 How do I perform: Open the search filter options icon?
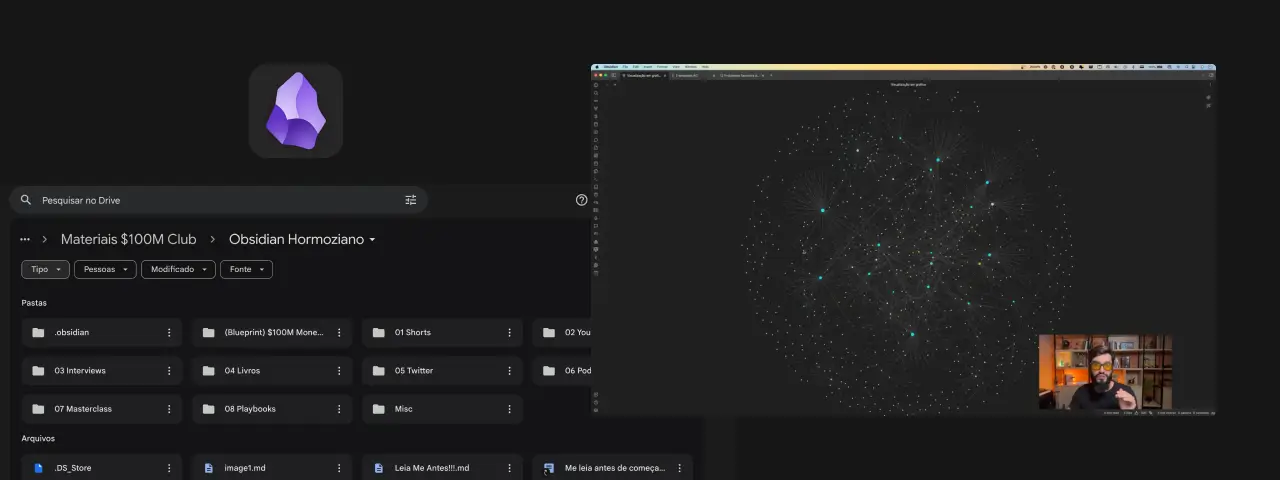(410, 200)
